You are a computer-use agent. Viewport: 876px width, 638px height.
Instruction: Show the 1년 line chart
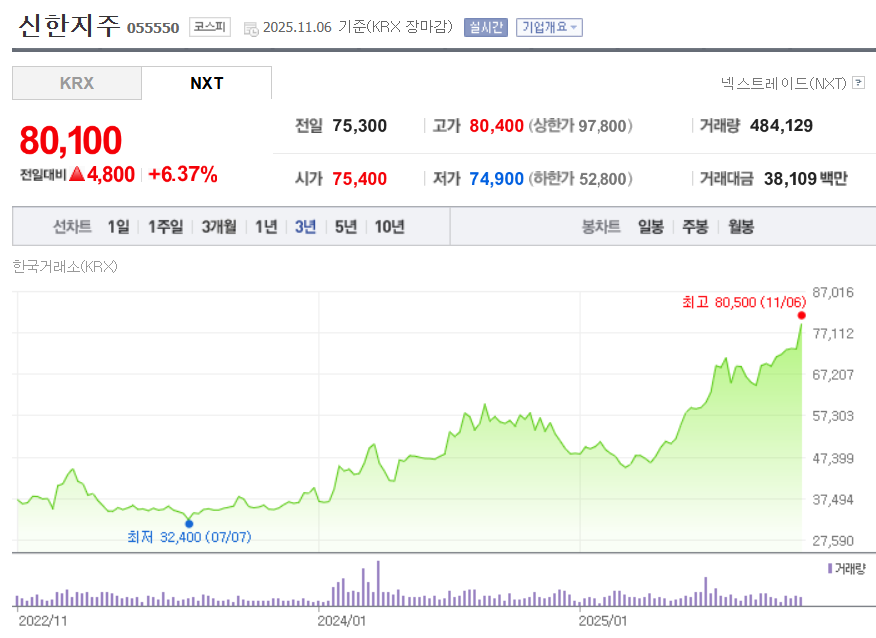[x=266, y=226]
